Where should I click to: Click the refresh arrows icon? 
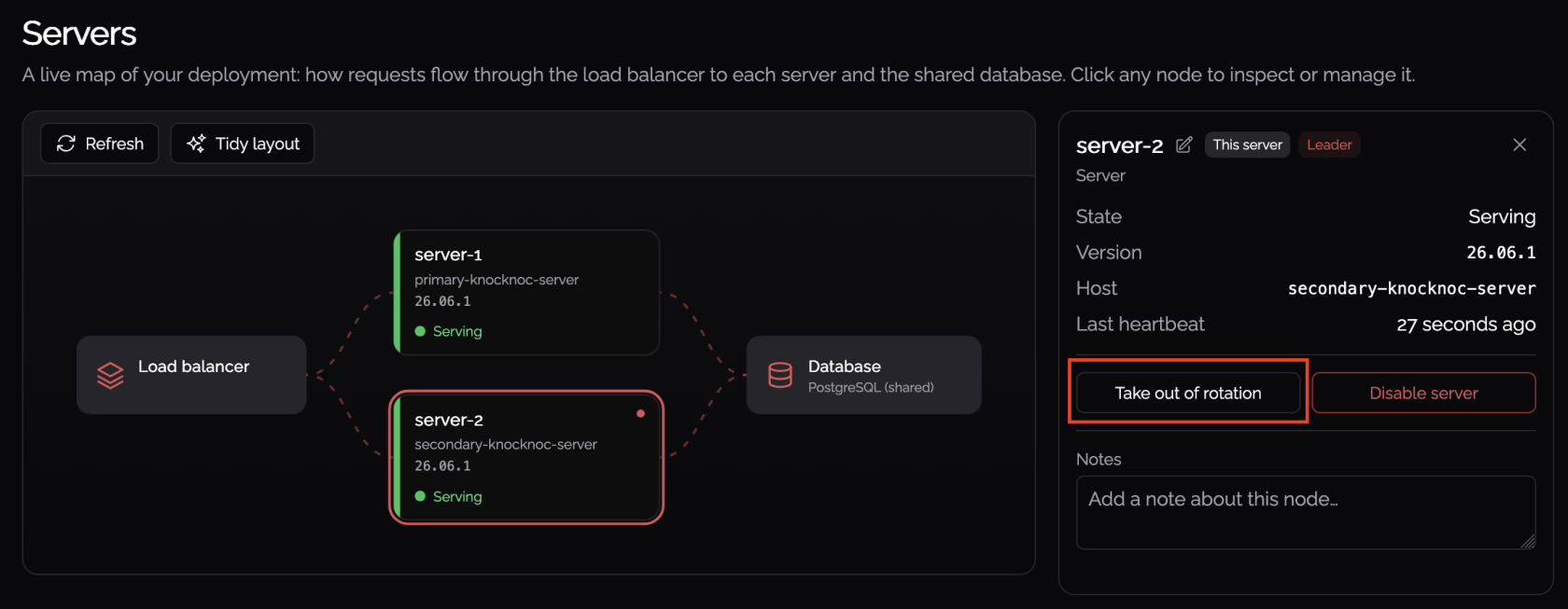66,144
